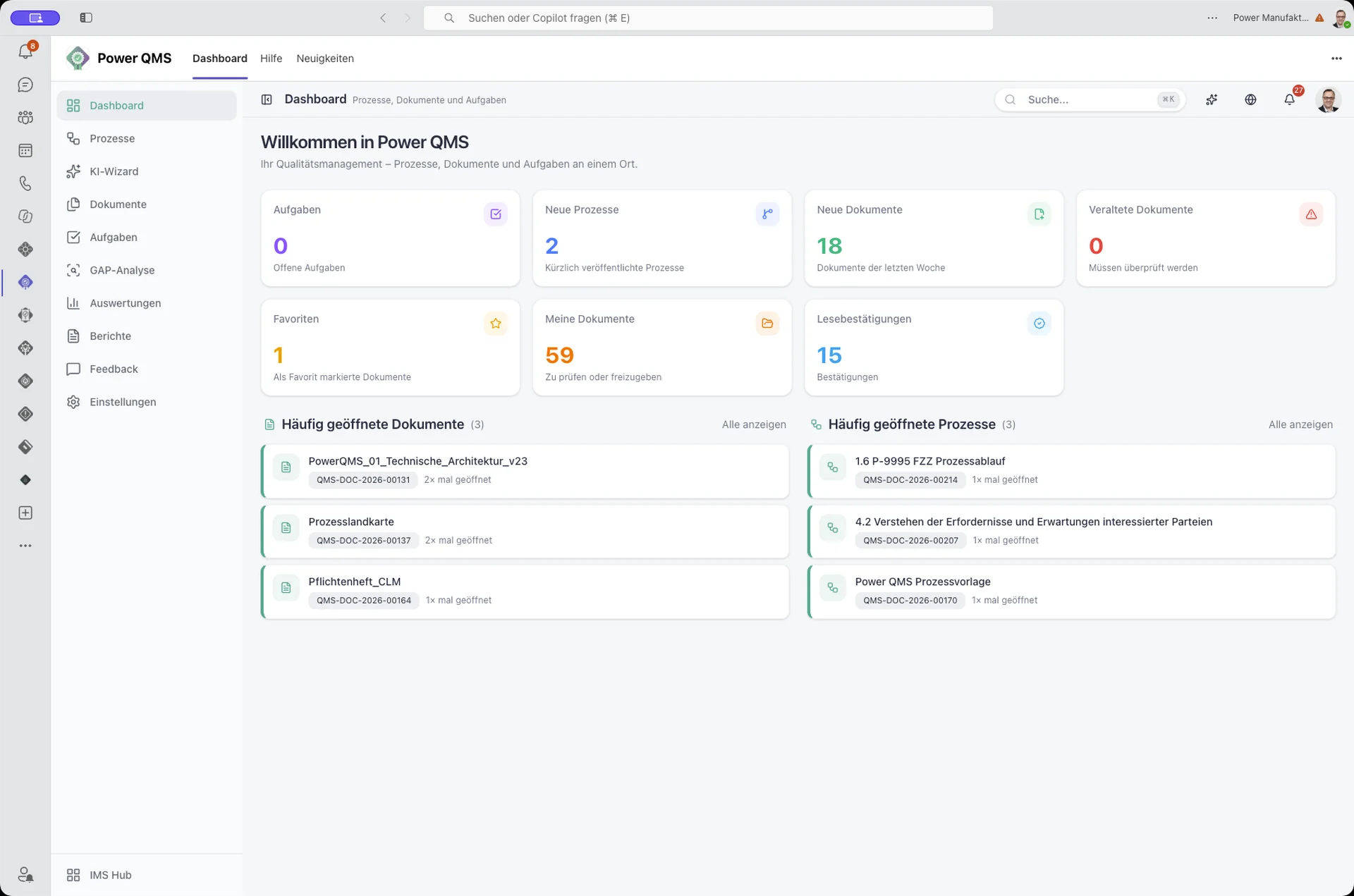Open GAP-Analyse in the sidebar
This screenshot has width=1354, height=896.
147,270
